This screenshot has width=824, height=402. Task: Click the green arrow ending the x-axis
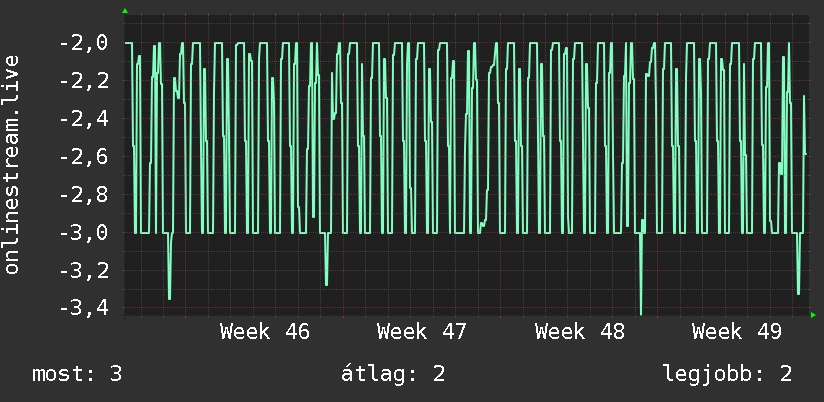813,315
